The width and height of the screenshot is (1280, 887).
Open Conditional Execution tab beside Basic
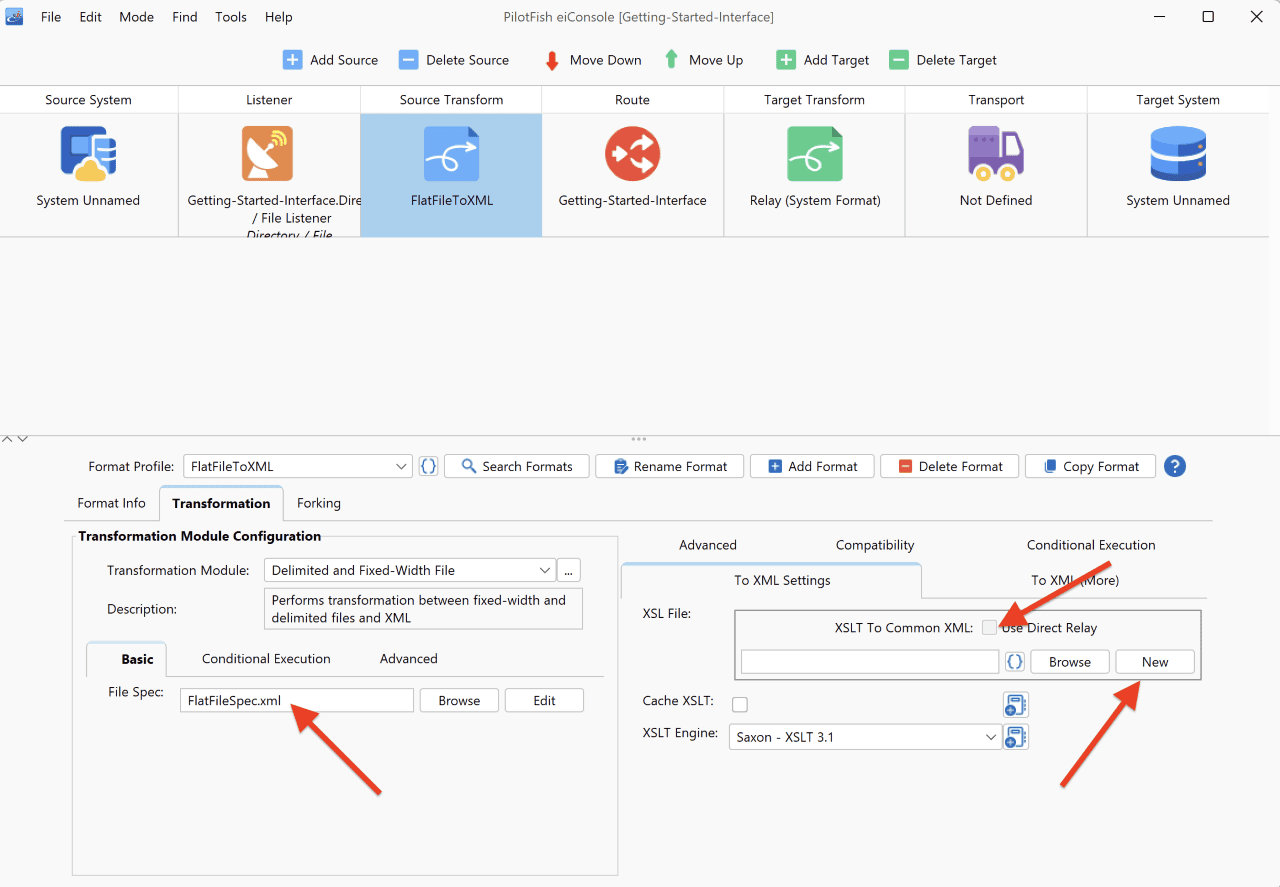click(266, 658)
